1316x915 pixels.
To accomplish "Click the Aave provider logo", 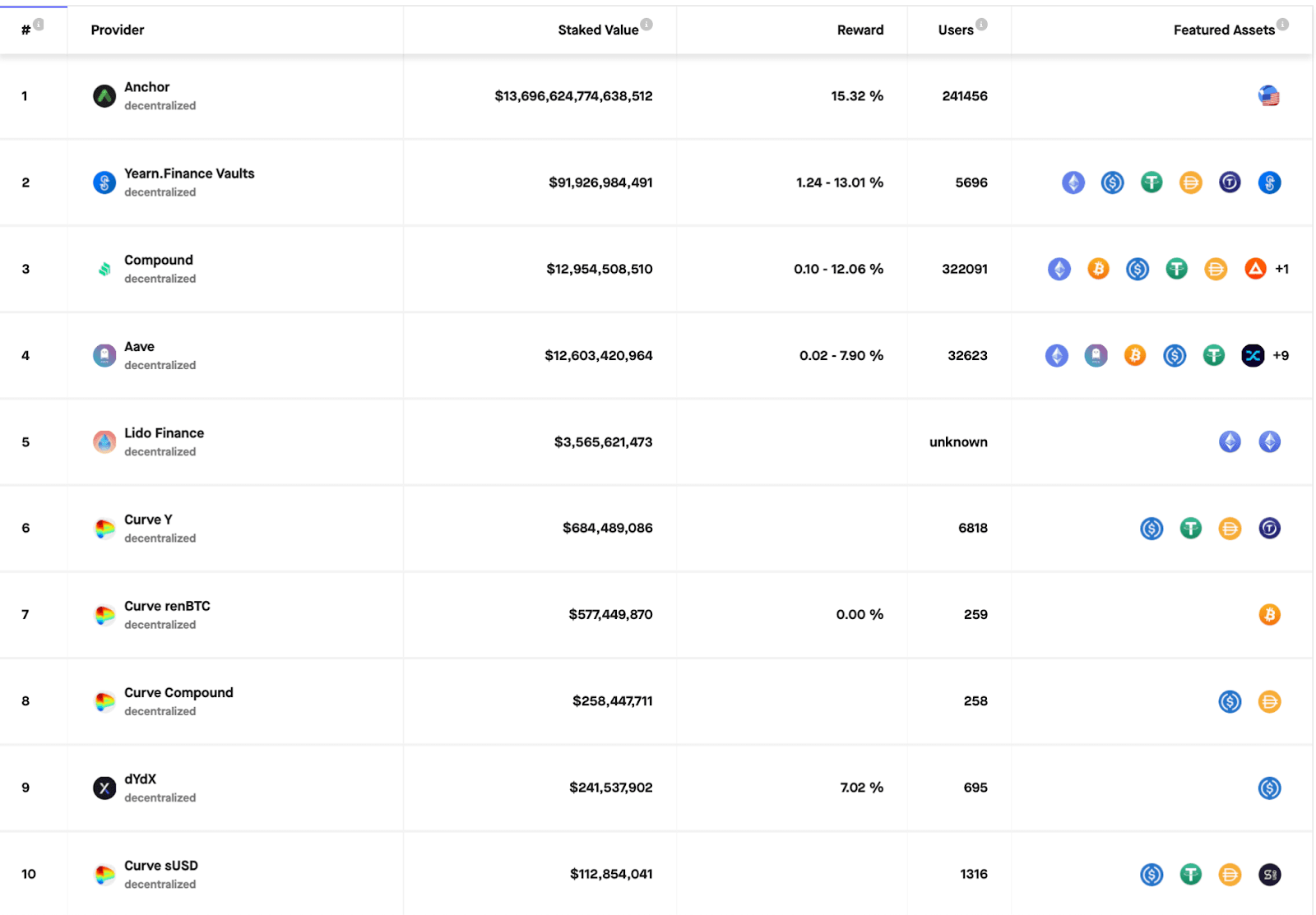I will [104, 355].
